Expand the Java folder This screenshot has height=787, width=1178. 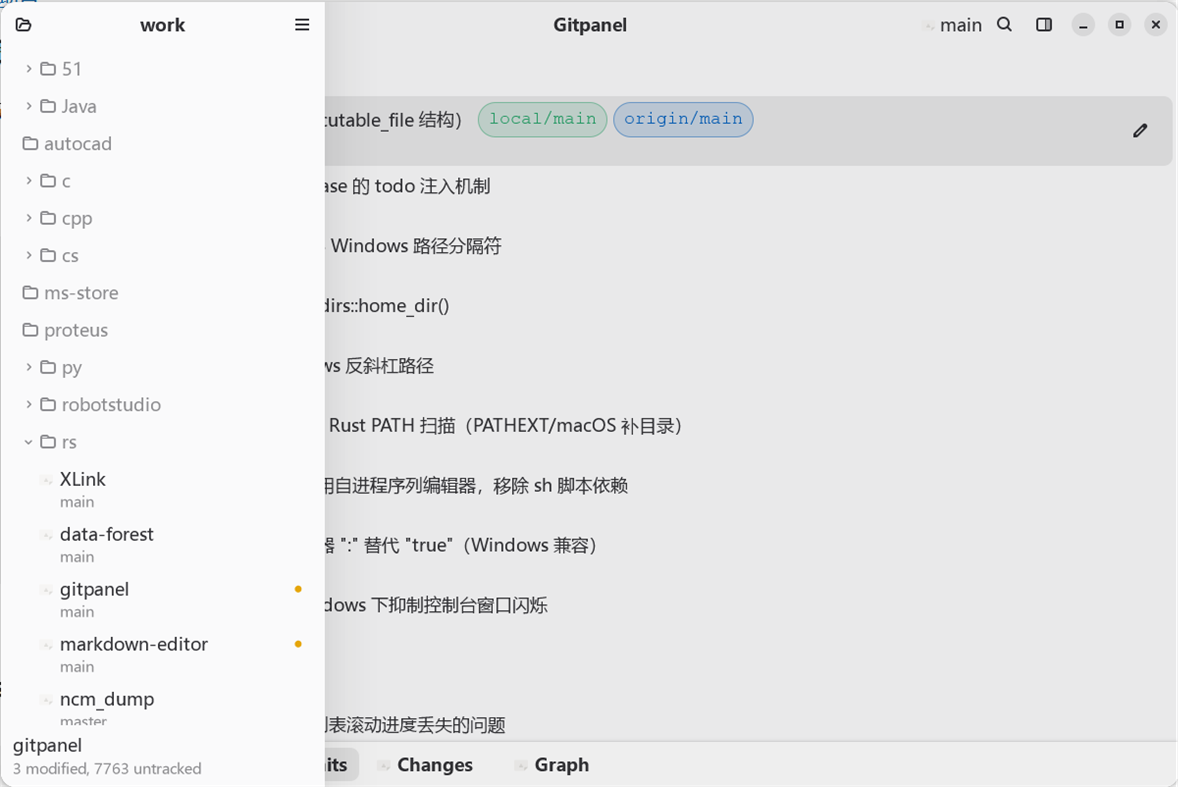(29, 106)
